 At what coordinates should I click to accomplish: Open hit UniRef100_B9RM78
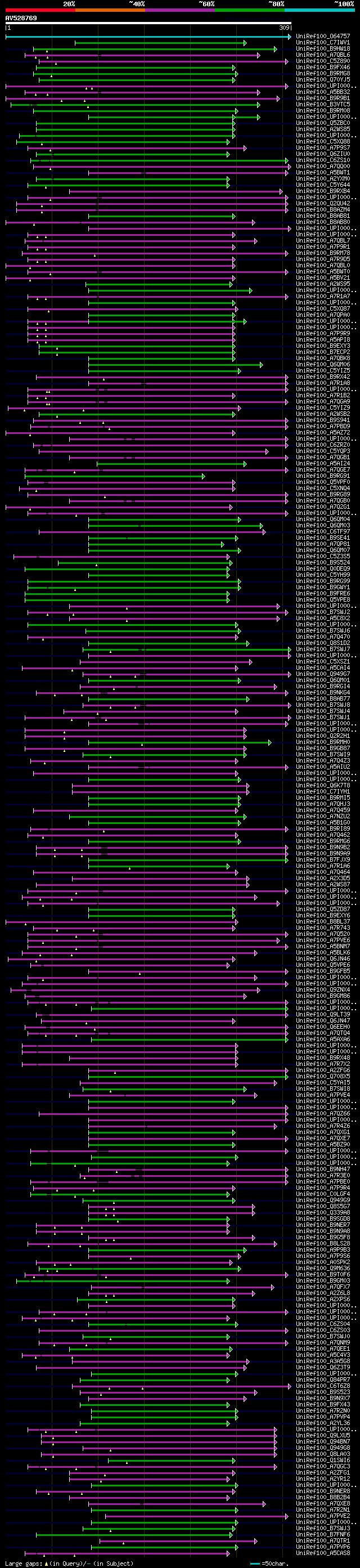click(323, 253)
